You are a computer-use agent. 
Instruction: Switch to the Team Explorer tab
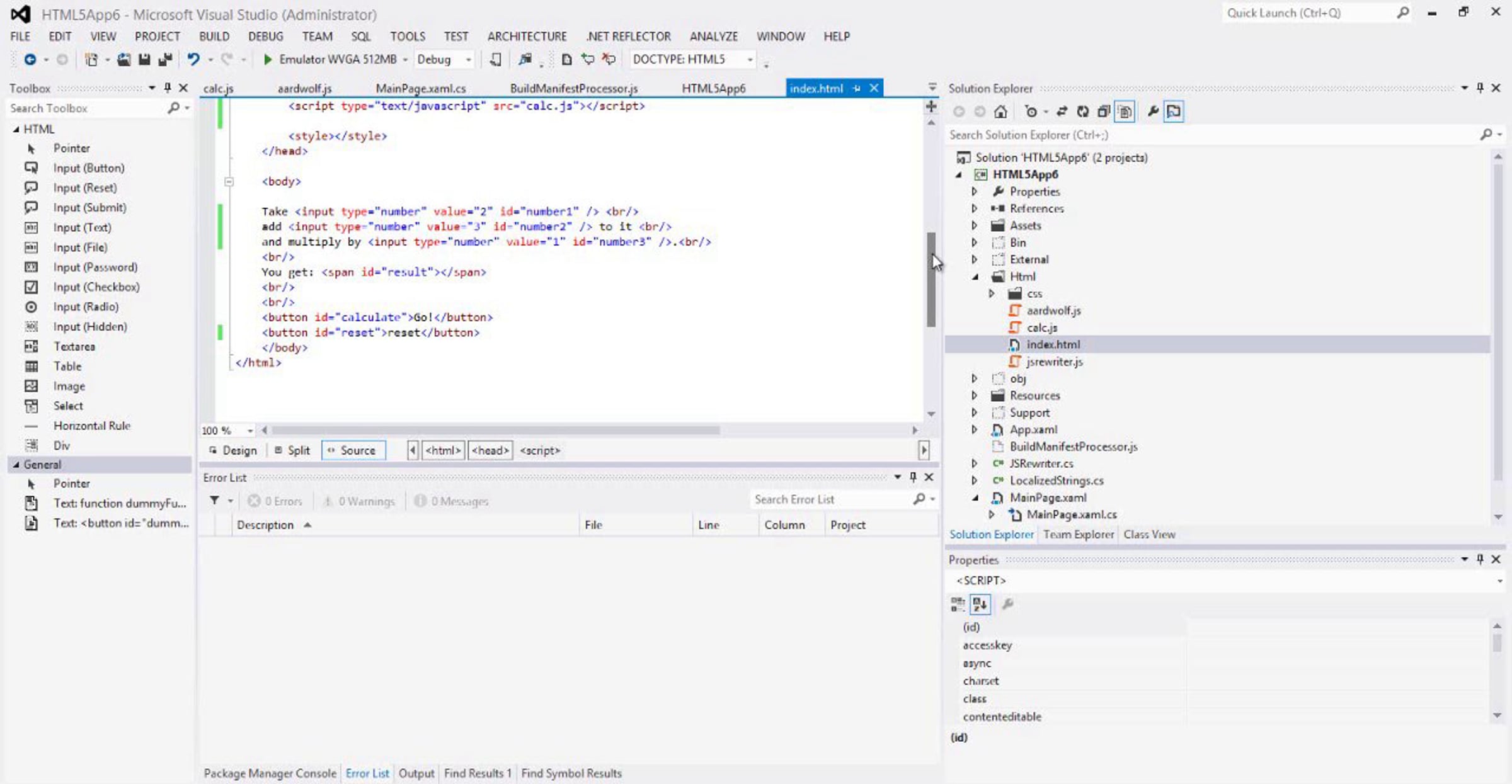1078,535
